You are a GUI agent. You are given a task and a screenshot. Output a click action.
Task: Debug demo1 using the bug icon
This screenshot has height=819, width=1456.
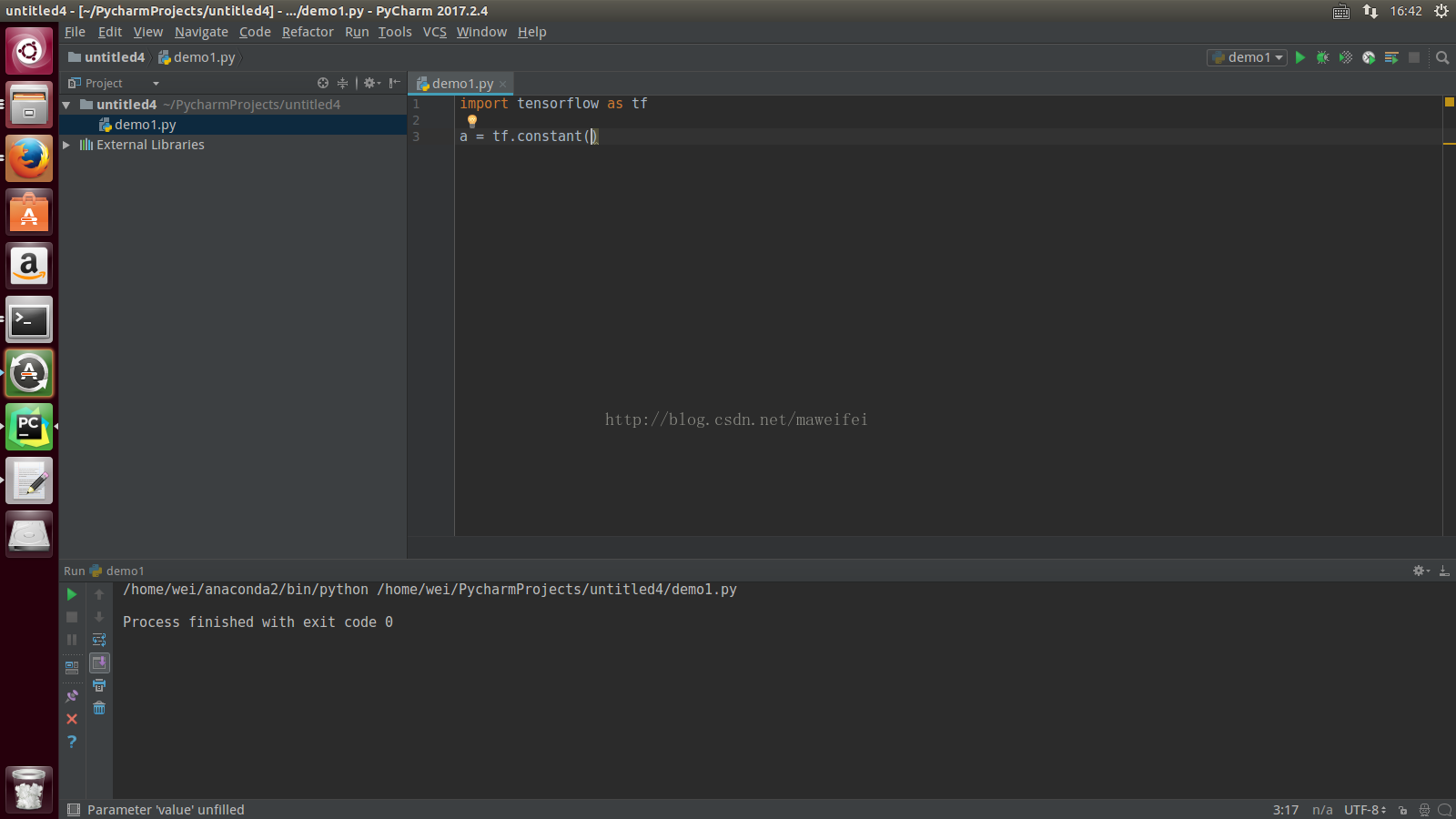point(1323,57)
